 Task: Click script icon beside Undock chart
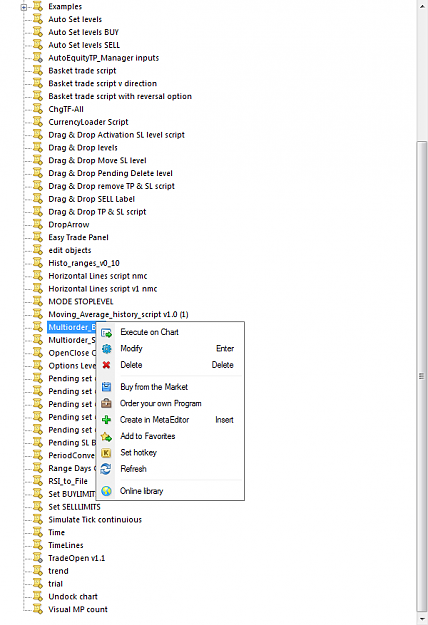[x=38, y=596]
